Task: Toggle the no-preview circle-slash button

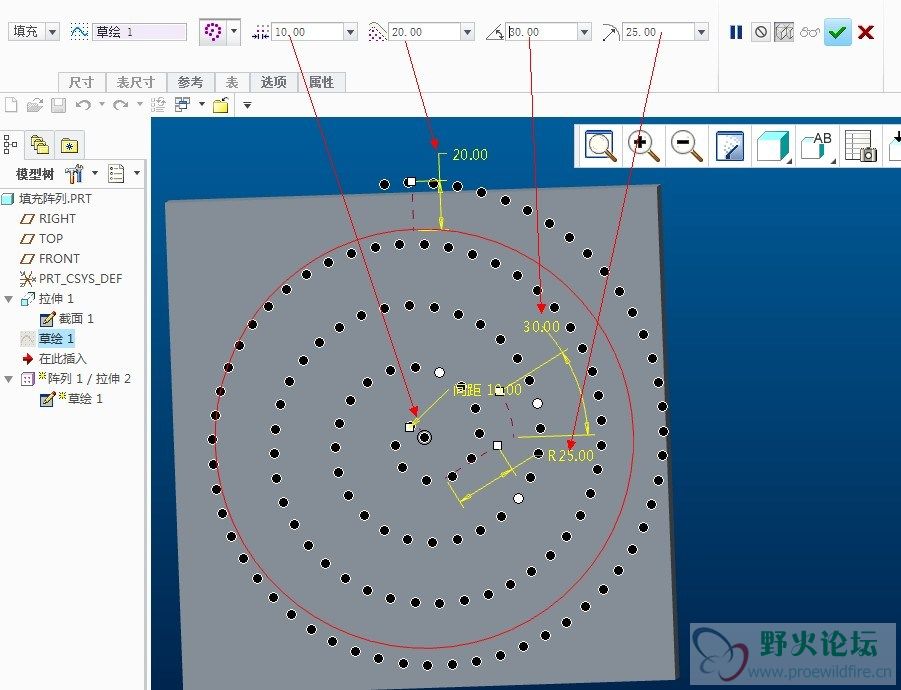Action: 761,32
